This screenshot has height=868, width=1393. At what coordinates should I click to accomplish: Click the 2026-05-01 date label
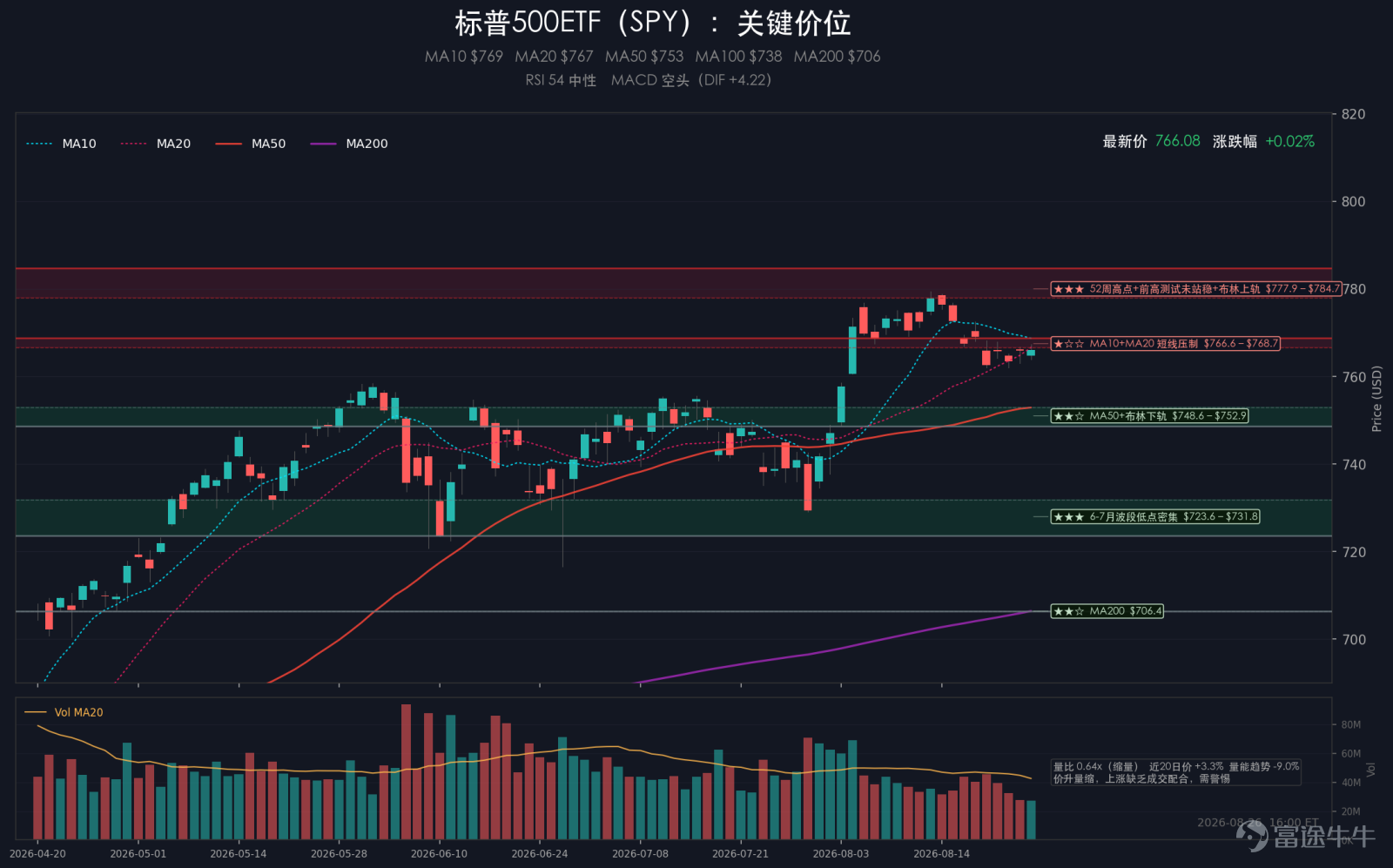pyautogui.click(x=138, y=854)
